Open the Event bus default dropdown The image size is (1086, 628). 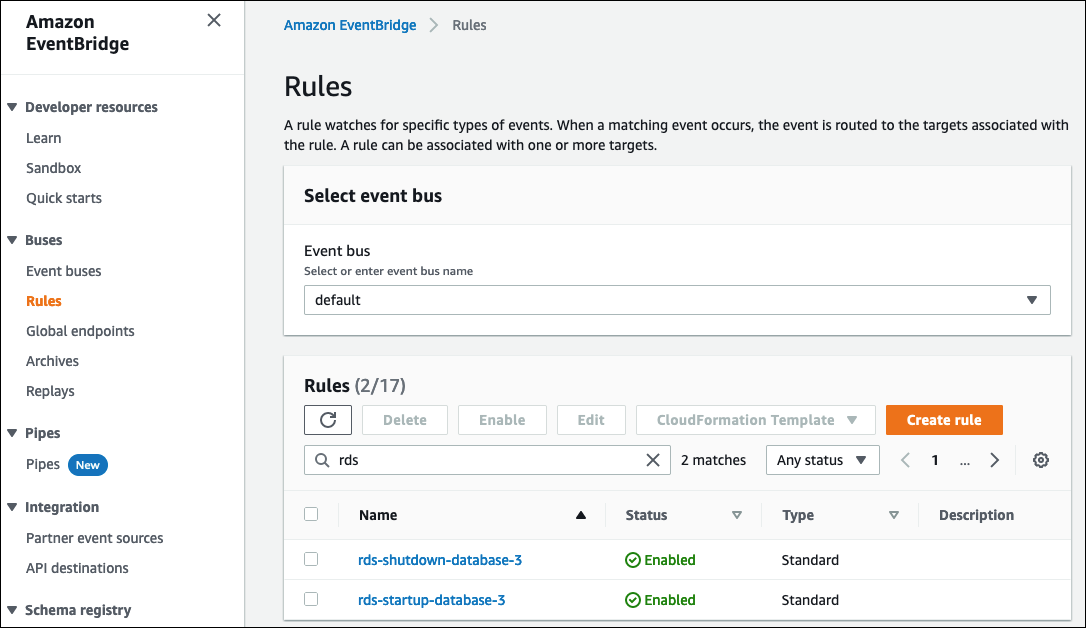[x=1031, y=299]
